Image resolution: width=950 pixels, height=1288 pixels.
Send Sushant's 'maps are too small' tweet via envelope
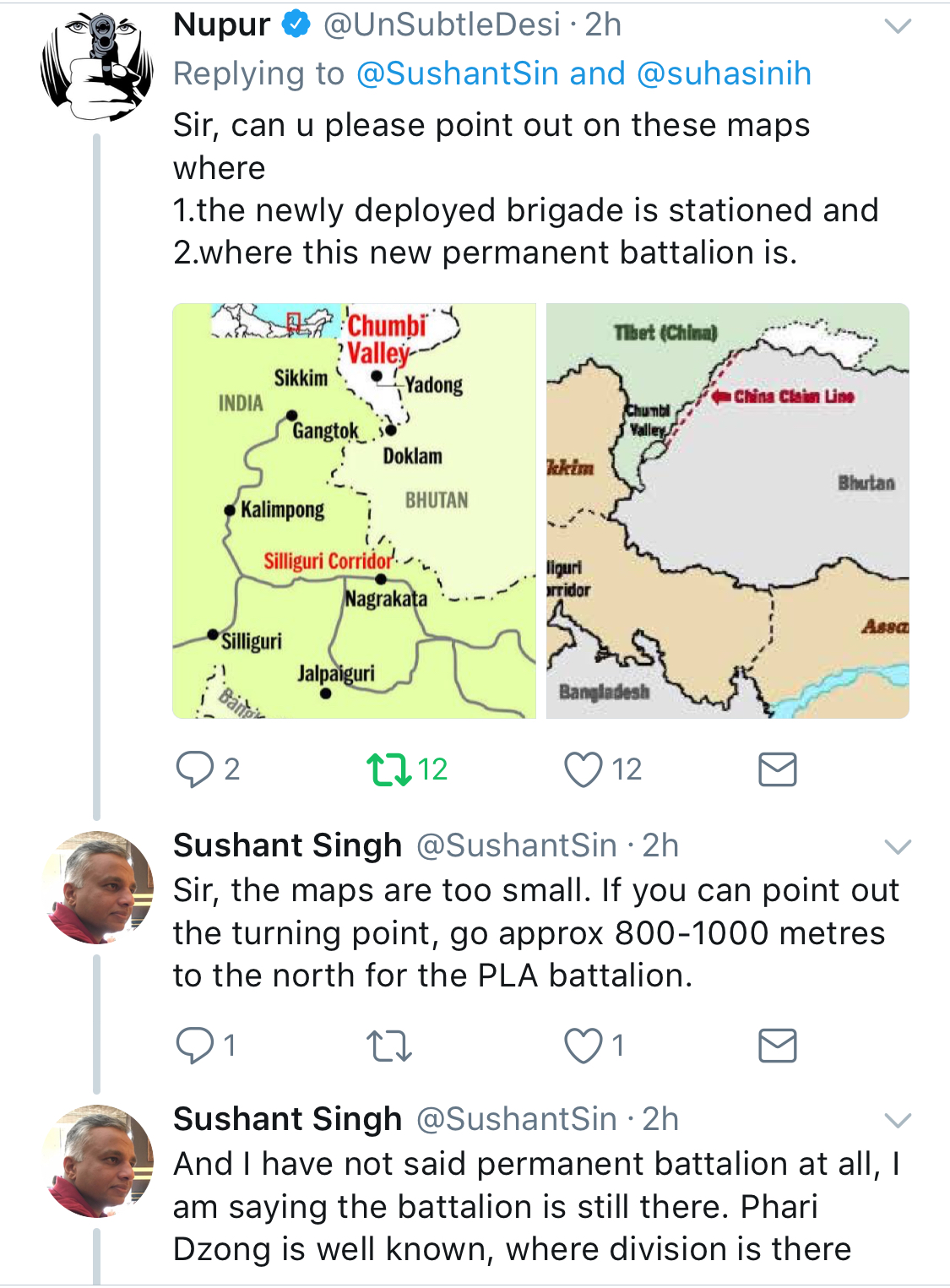coord(777,1046)
